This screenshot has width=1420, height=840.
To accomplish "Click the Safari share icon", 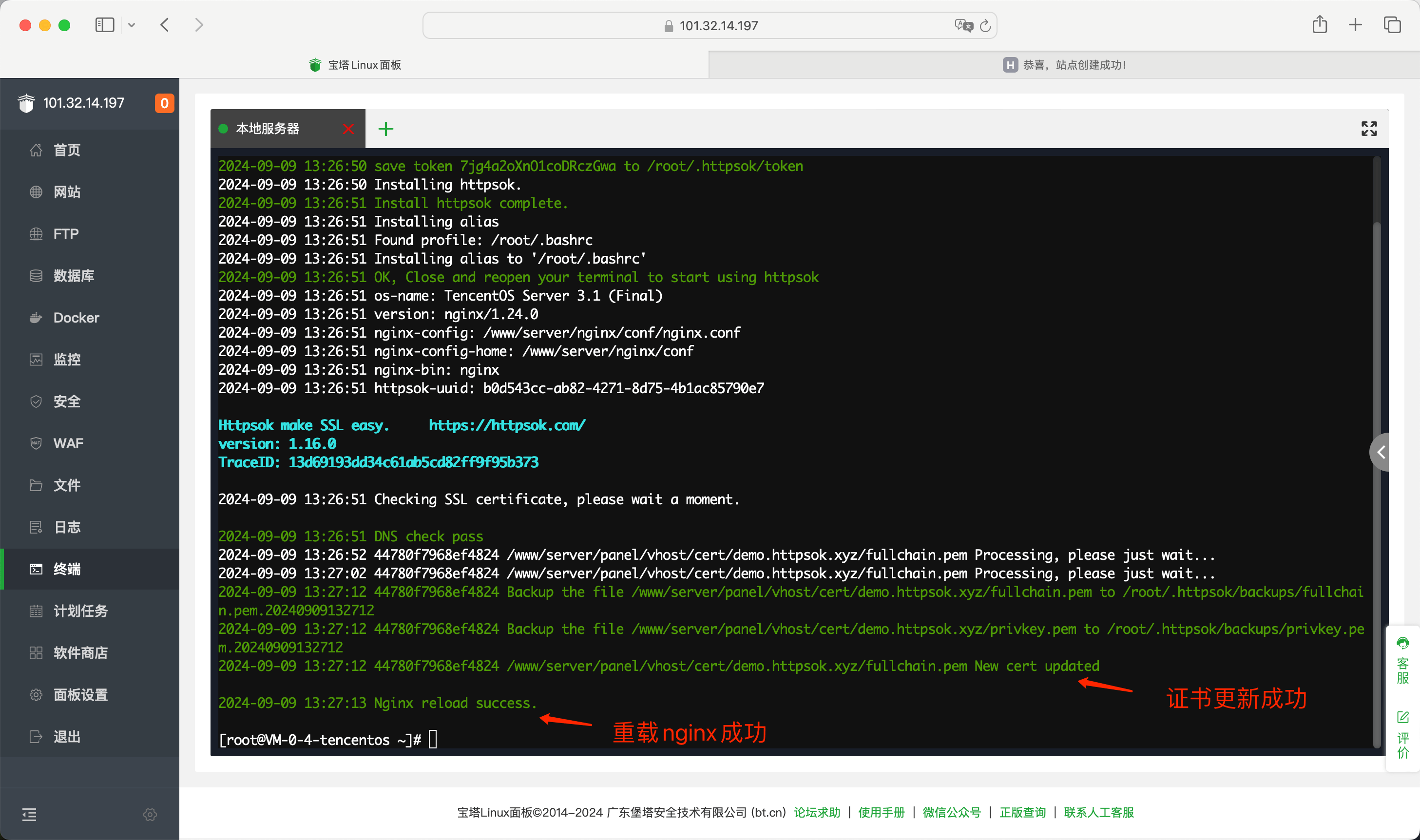I will click(1320, 24).
